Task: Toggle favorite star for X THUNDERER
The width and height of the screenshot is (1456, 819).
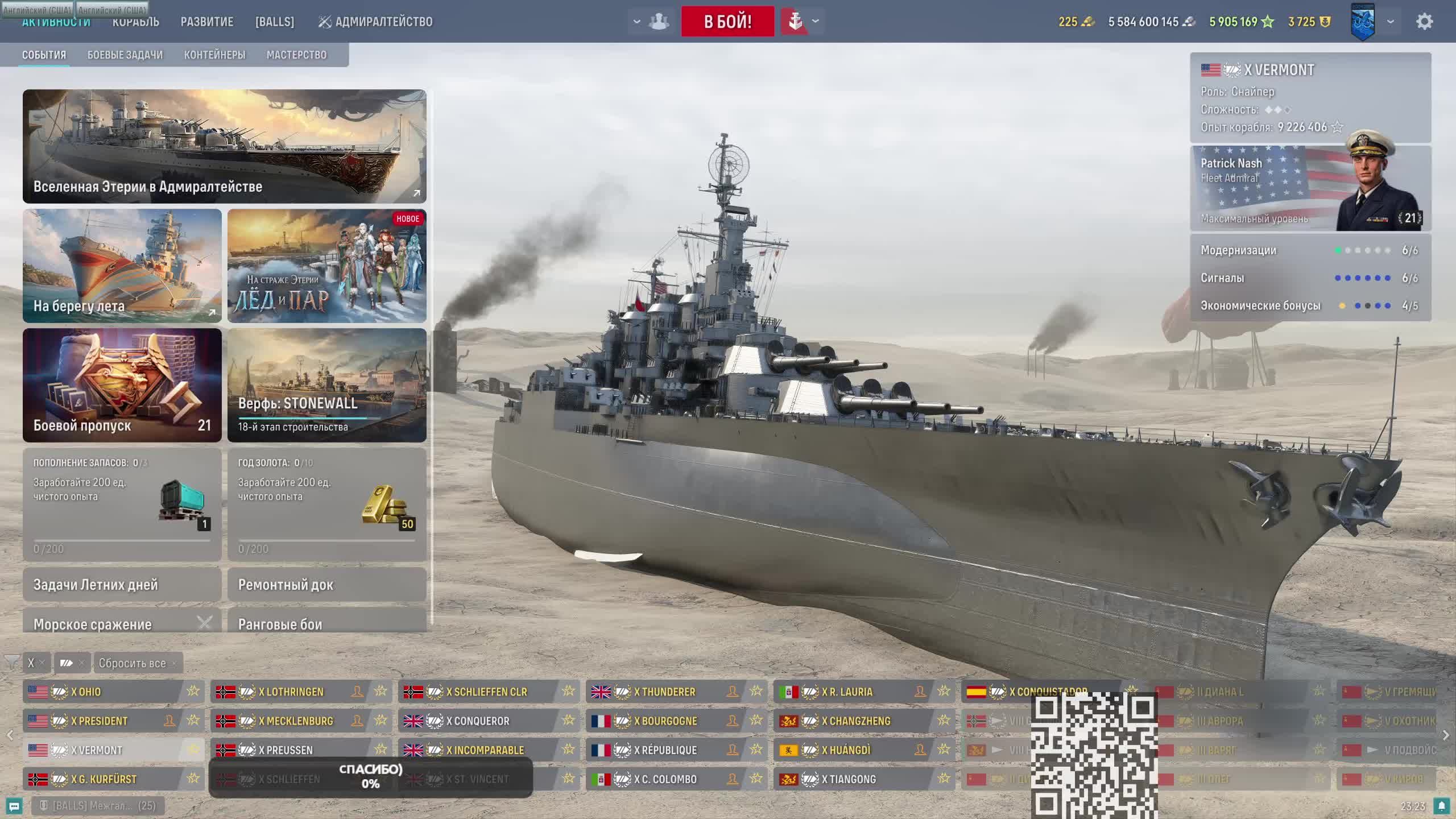Action: [756, 691]
